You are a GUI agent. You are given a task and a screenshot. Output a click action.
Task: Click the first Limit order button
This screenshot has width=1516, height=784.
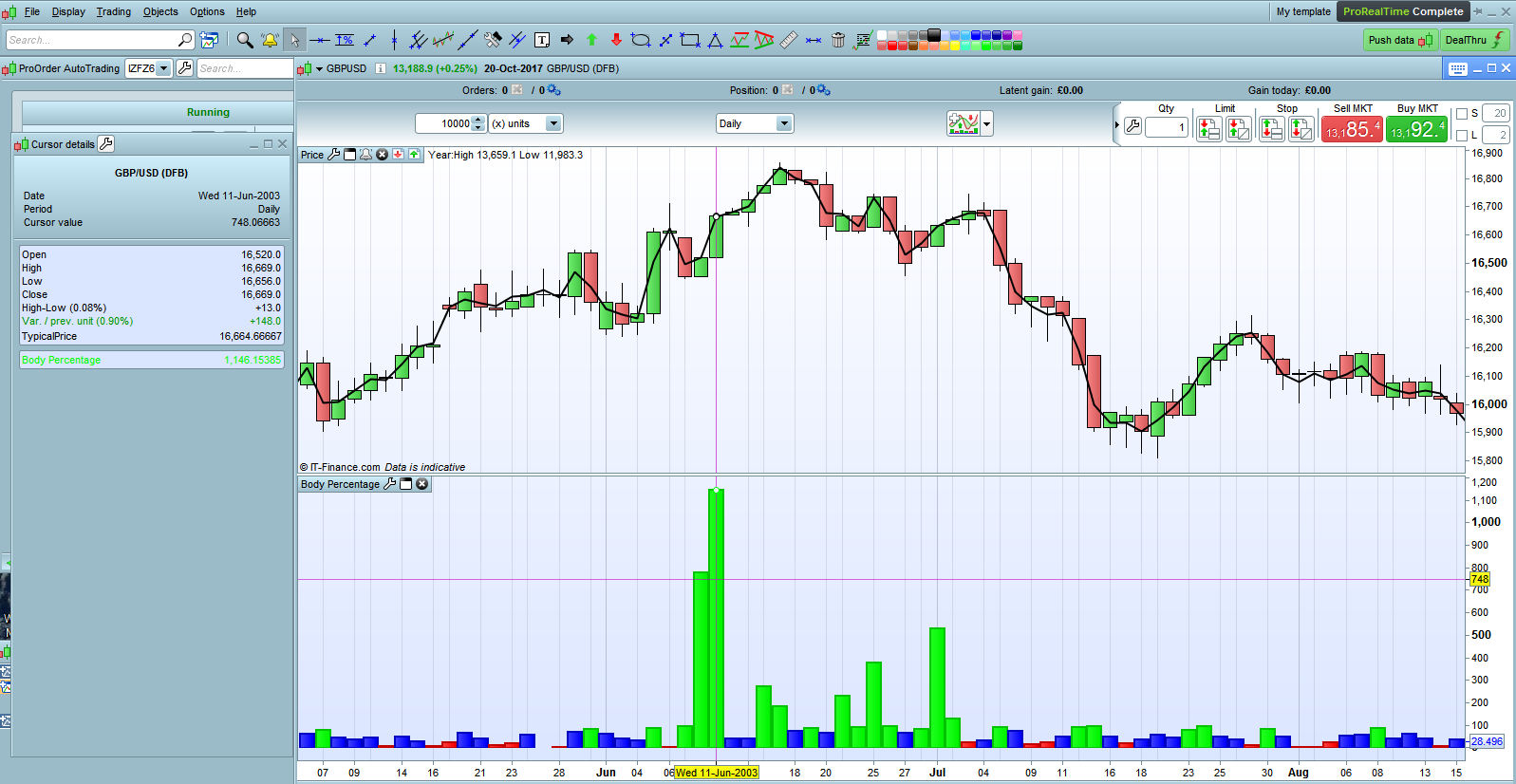coord(1209,129)
